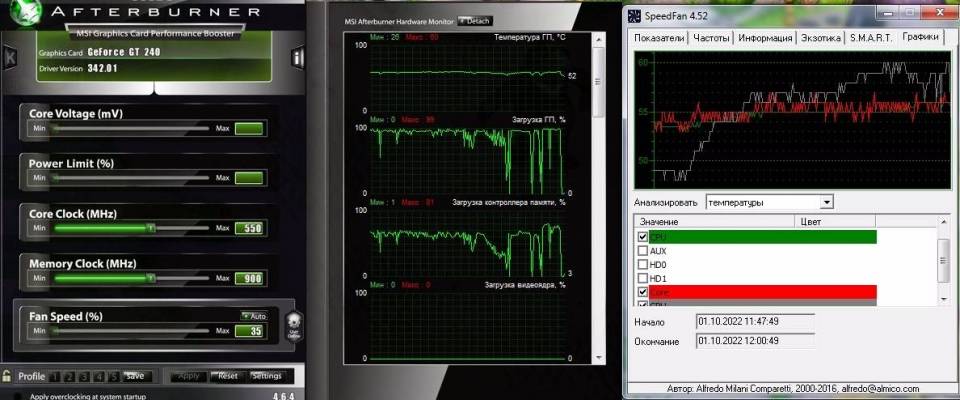Image resolution: width=960 pixels, height=400 pixels.
Task: Click the start time 'Начало' field
Action: (754, 322)
